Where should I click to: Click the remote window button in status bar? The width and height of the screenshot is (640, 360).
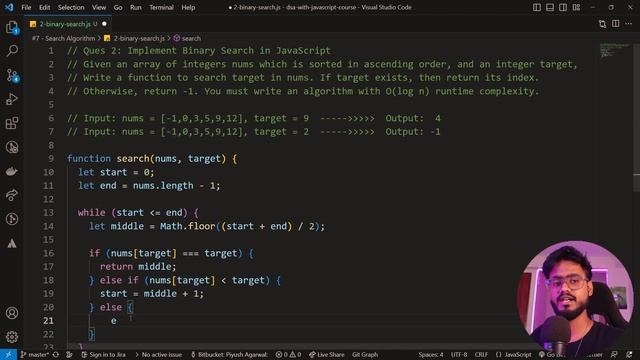click(x=8, y=355)
